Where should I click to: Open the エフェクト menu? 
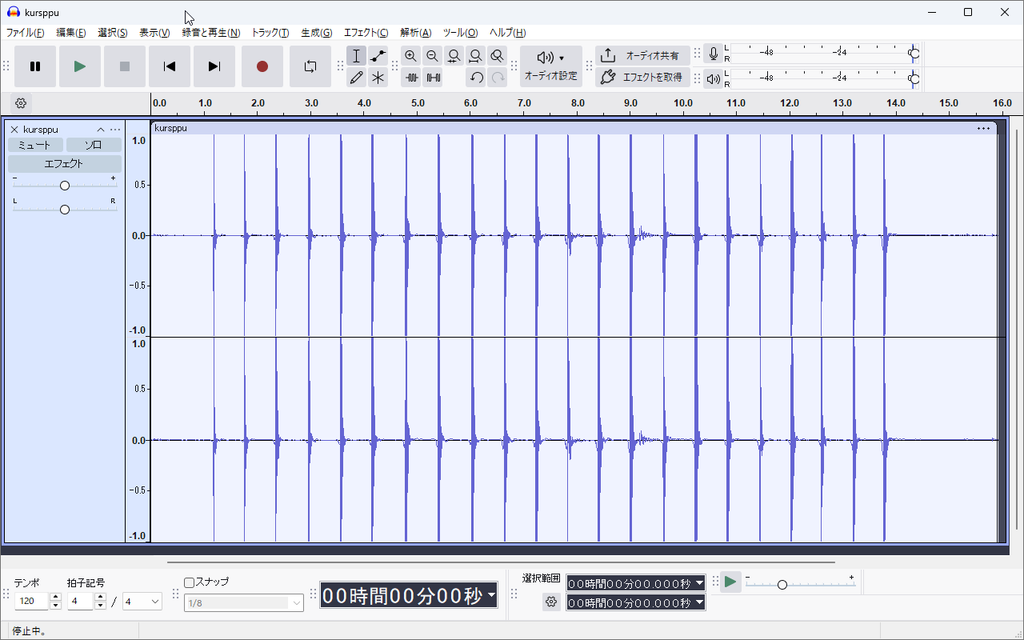(366, 33)
